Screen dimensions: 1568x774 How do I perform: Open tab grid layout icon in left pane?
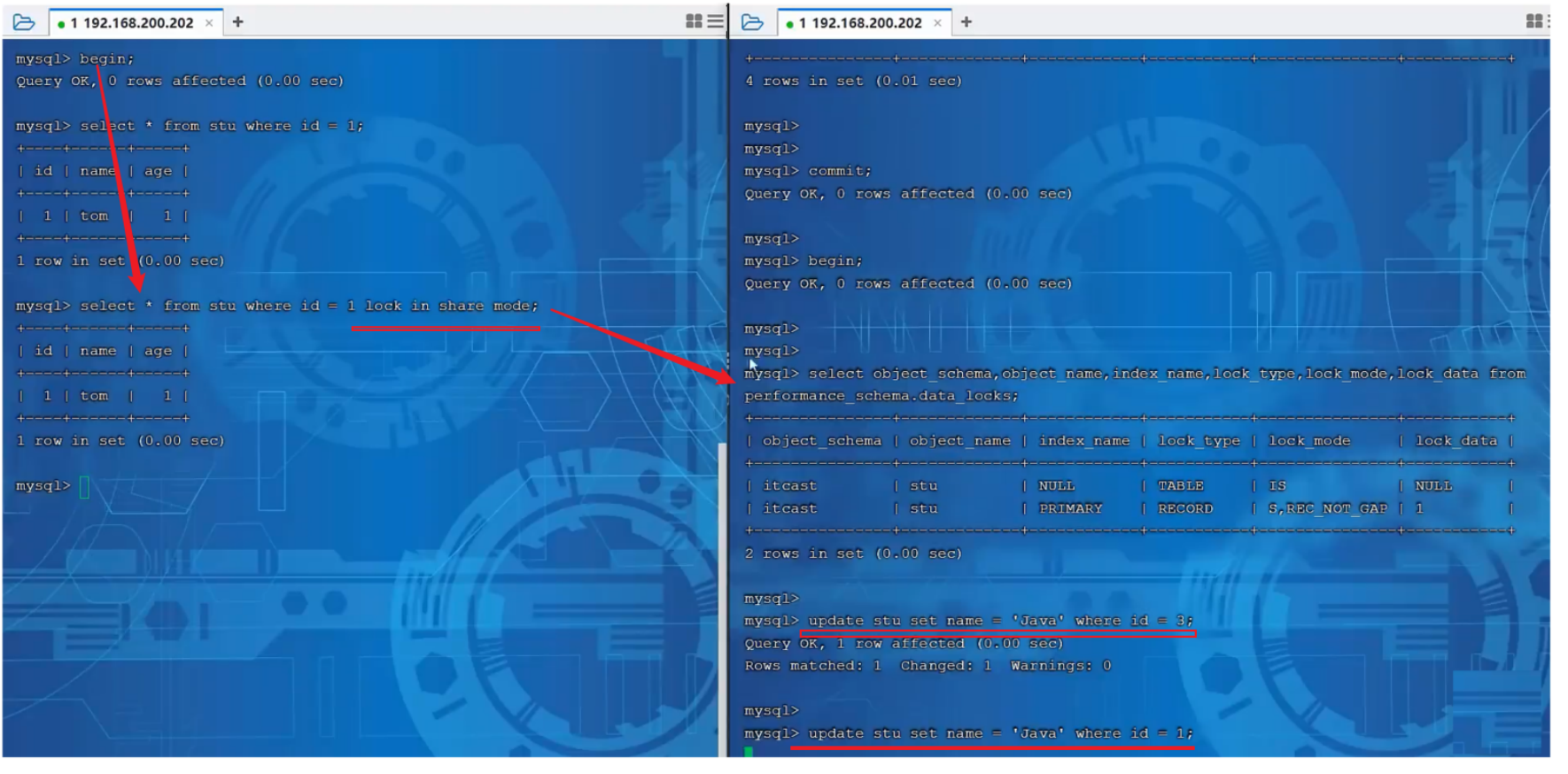pos(695,21)
